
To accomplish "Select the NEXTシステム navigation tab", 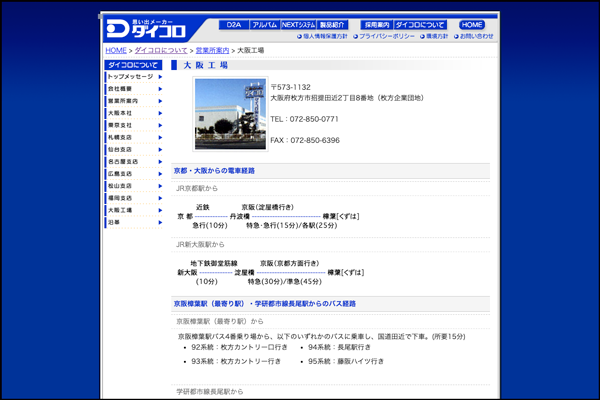I will (x=298, y=23).
